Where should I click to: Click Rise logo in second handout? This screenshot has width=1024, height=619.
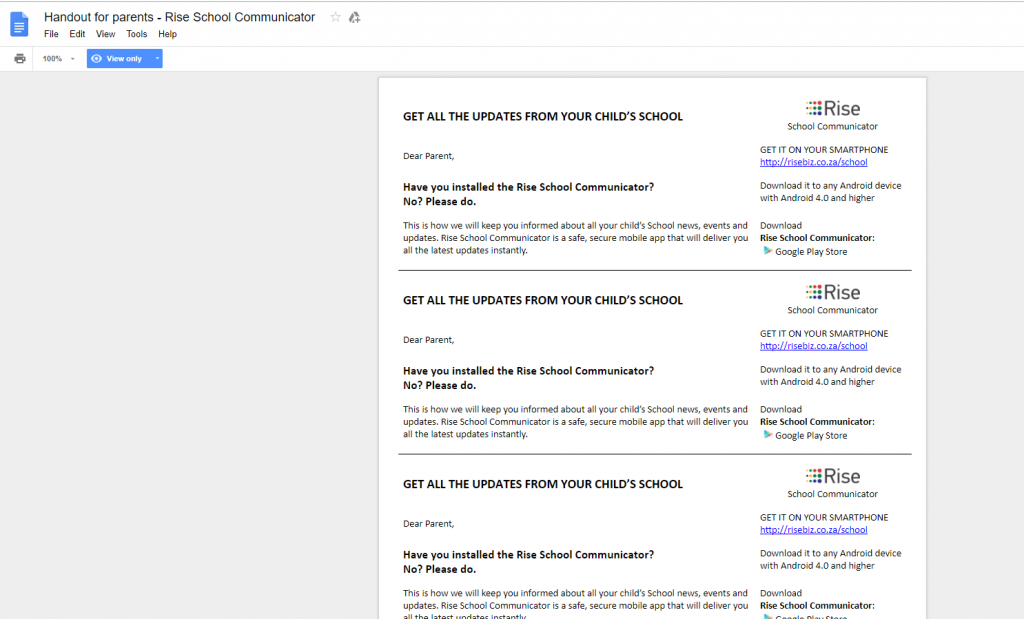coord(833,293)
